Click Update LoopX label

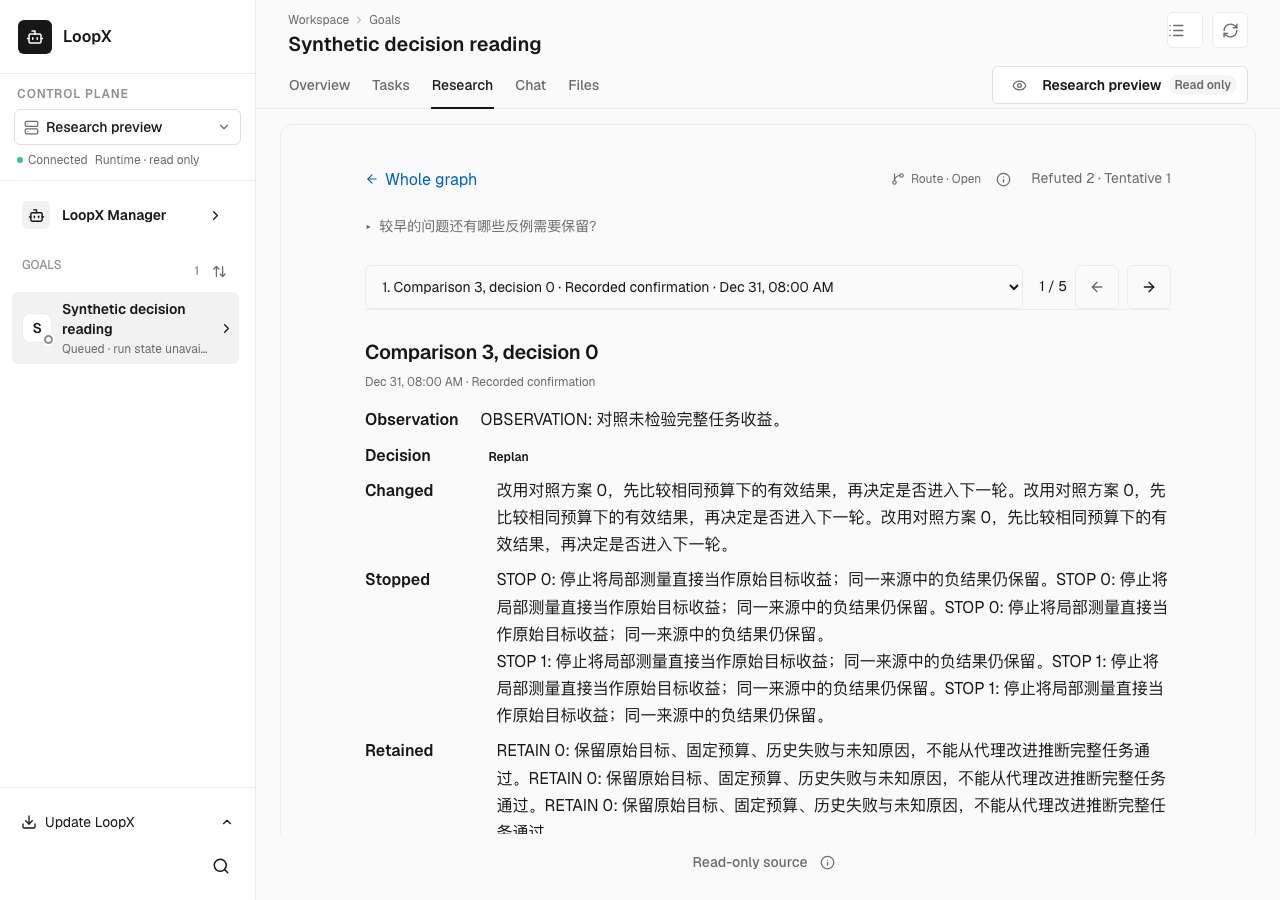pyautogui.click(x=89, y=822)
